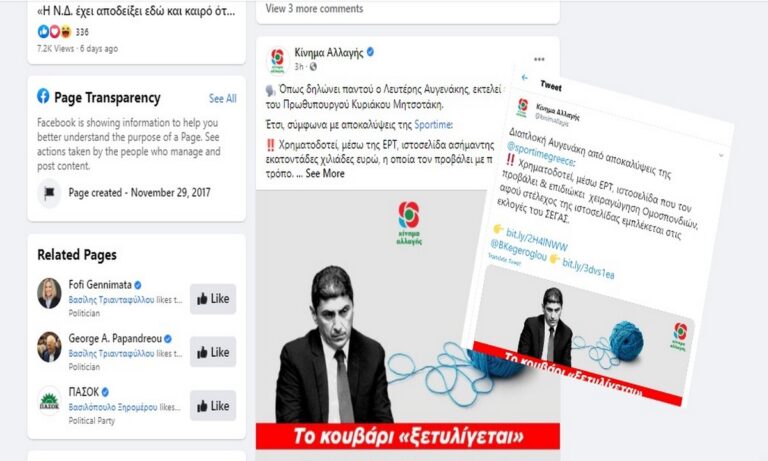This screenshot has height=461, width=768.
Task: Open the bit.ly/2H4lNWW link in tweet
Action: pos(536,240)
